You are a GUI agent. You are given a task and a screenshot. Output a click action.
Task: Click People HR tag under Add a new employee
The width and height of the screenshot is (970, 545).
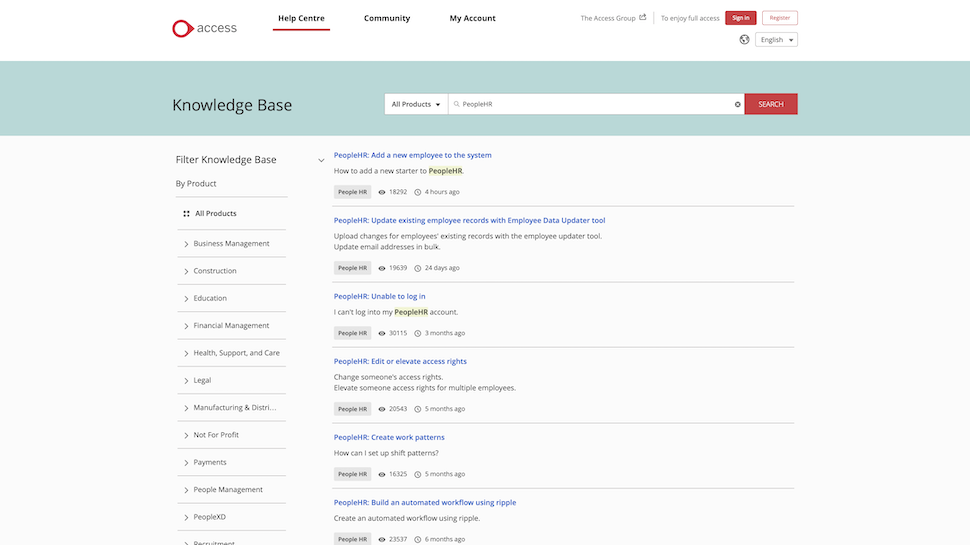[353, 192]
